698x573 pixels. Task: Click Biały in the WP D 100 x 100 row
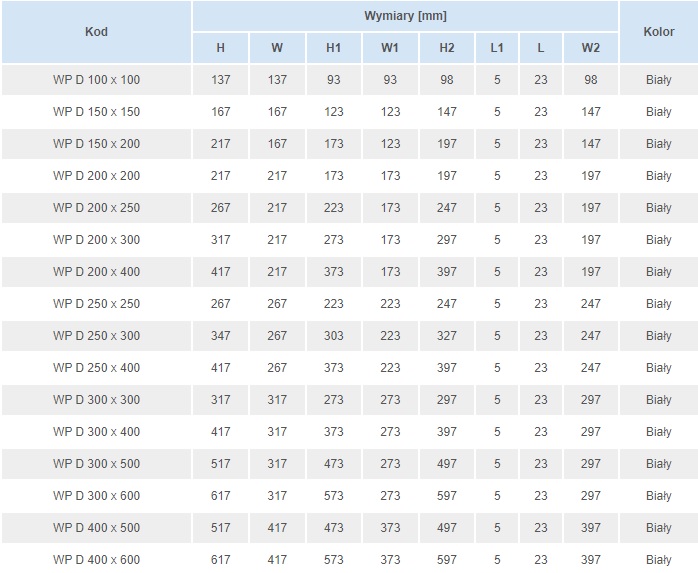658,80
